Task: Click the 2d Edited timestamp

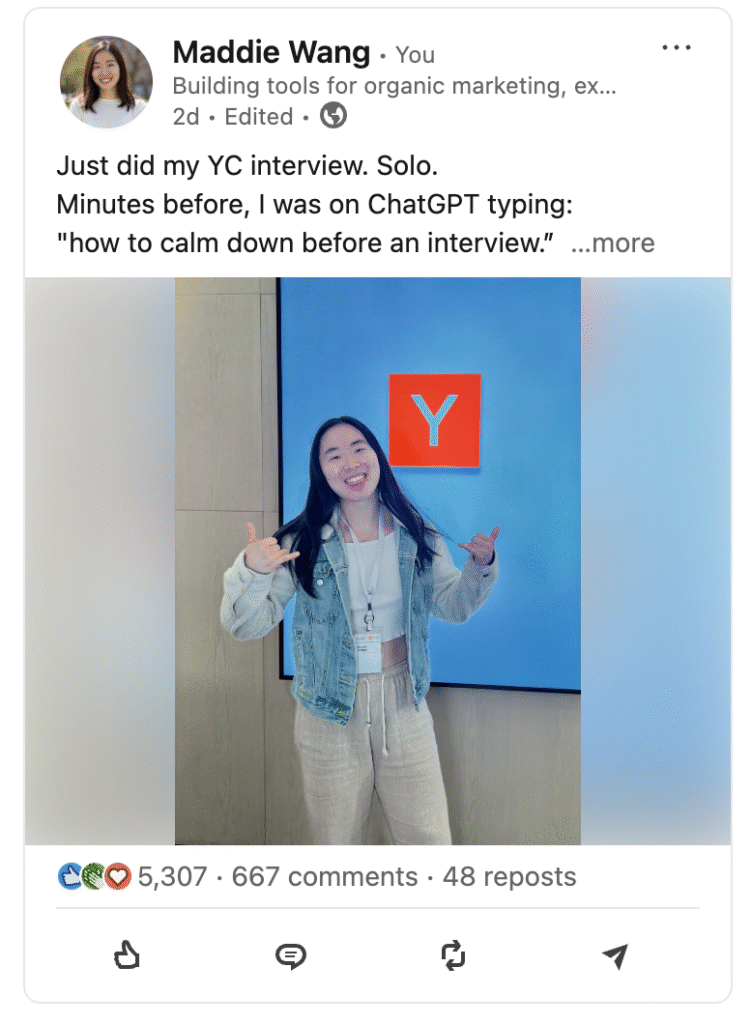Action: click(x=232, y=117)
